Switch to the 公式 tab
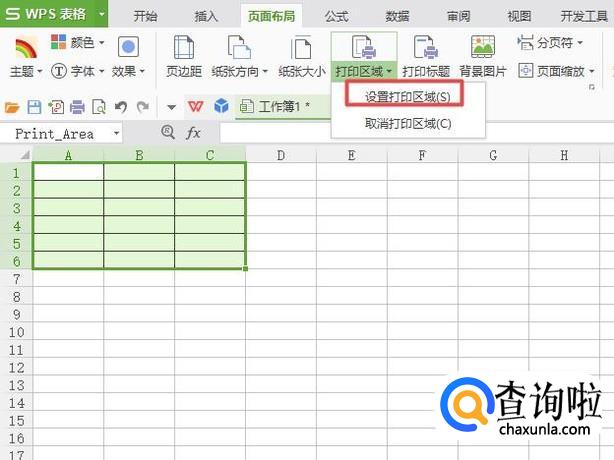Image resolution: width=614 pixels, height=460 pixels. tap(336, 16)
